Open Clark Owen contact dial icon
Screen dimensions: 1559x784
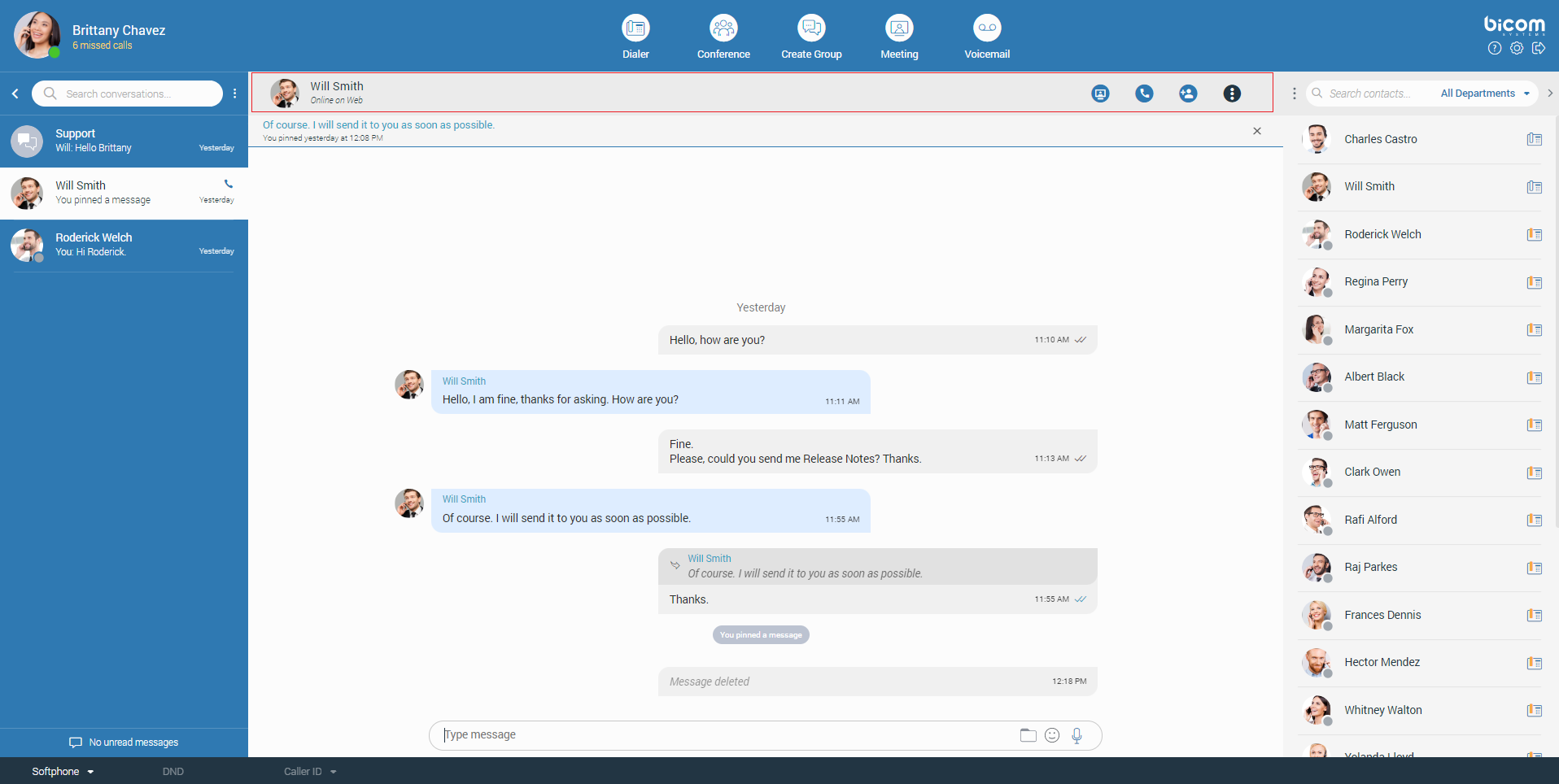click(x=1535, y=473)
